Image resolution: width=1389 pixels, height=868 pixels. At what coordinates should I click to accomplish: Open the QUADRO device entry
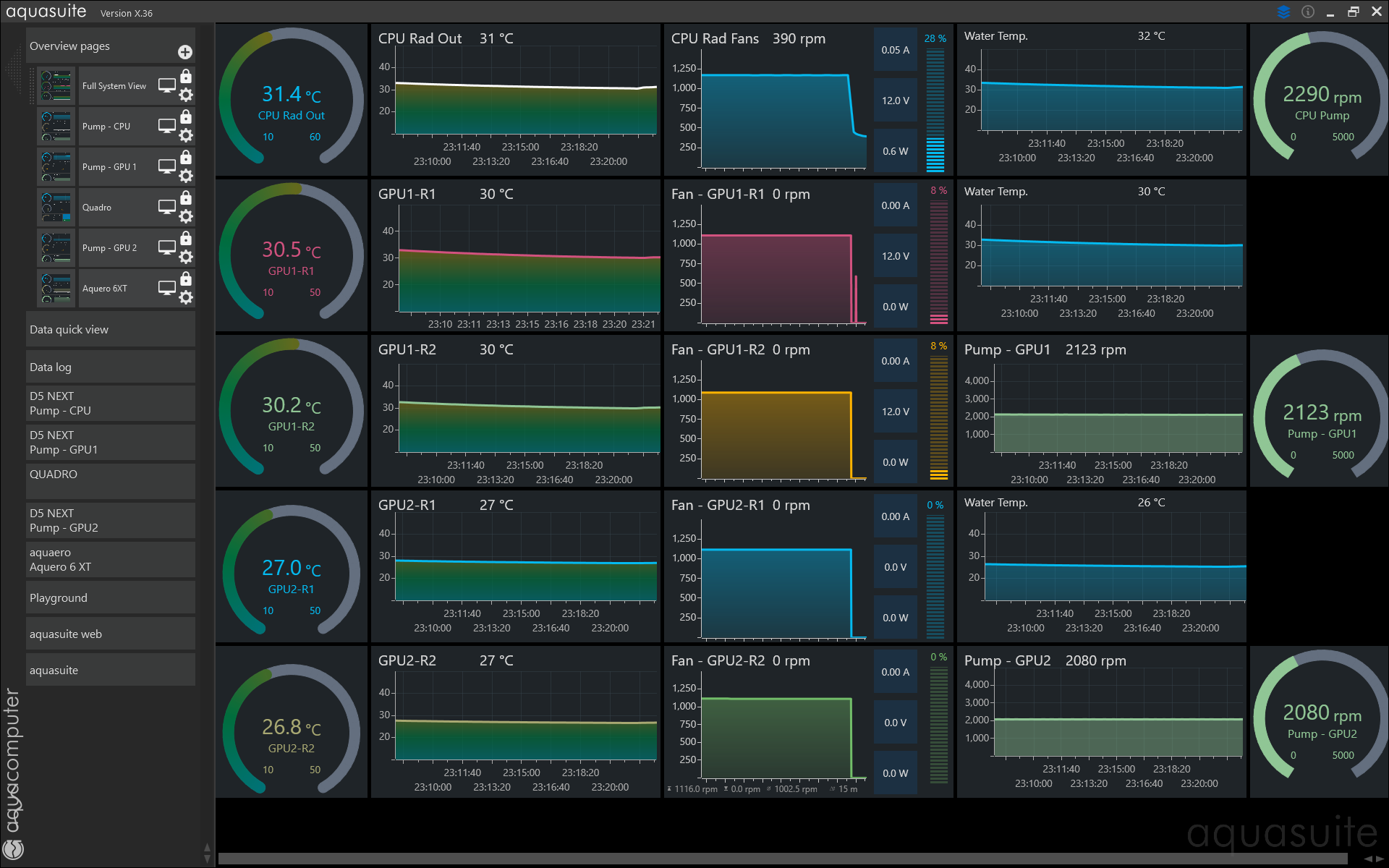[x=111, y=480]
